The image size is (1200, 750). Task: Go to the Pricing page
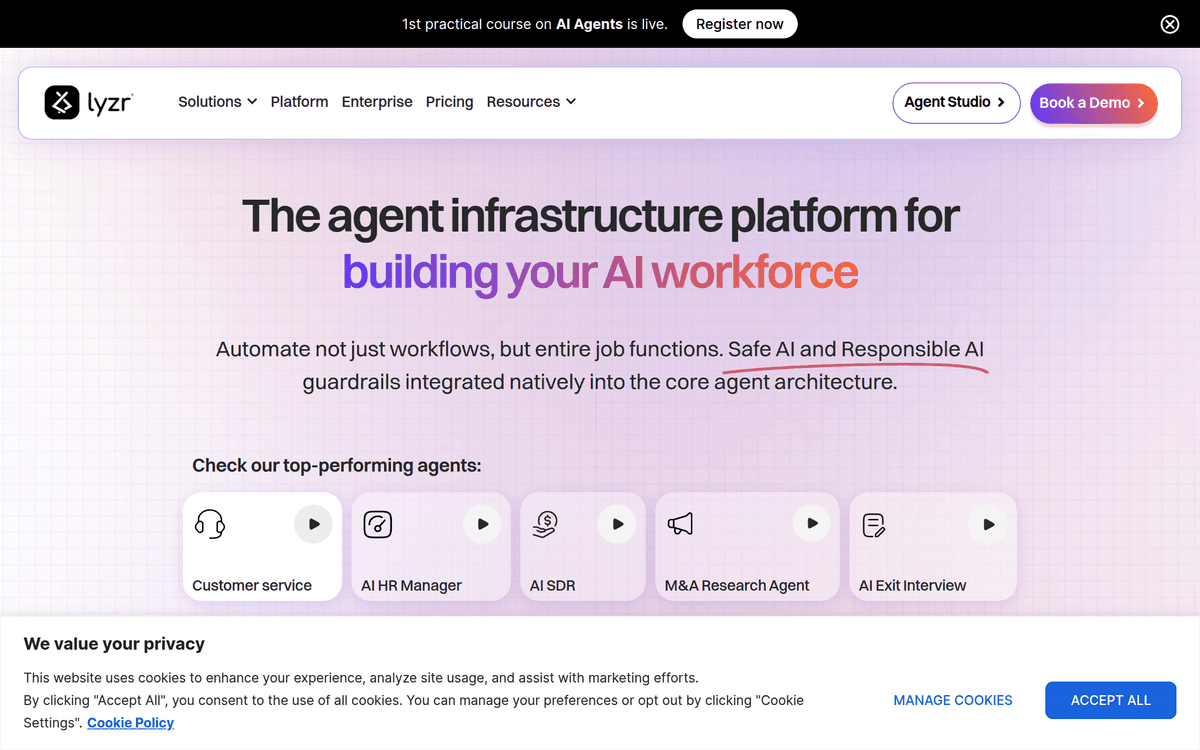point(449,102)
